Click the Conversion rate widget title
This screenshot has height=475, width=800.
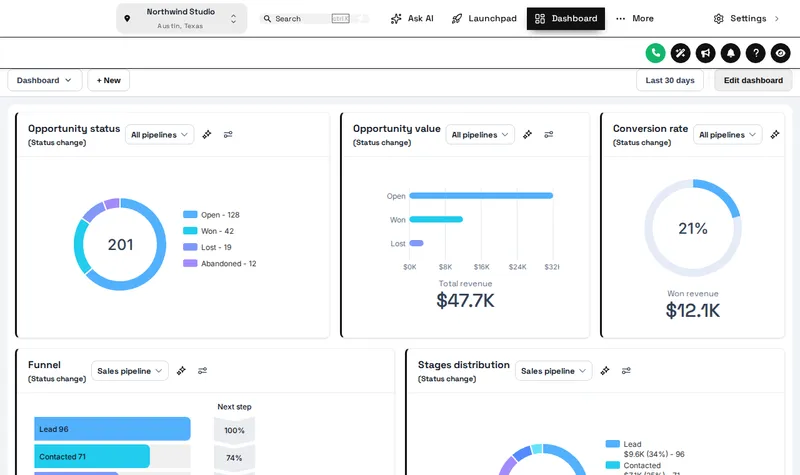click(x=651, y=129)
